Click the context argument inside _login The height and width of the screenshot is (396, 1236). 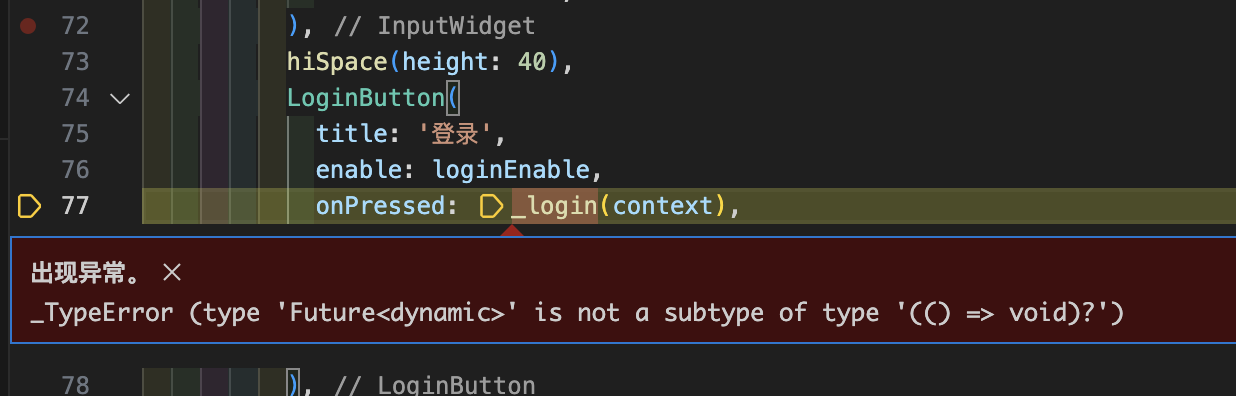(664, 206)
